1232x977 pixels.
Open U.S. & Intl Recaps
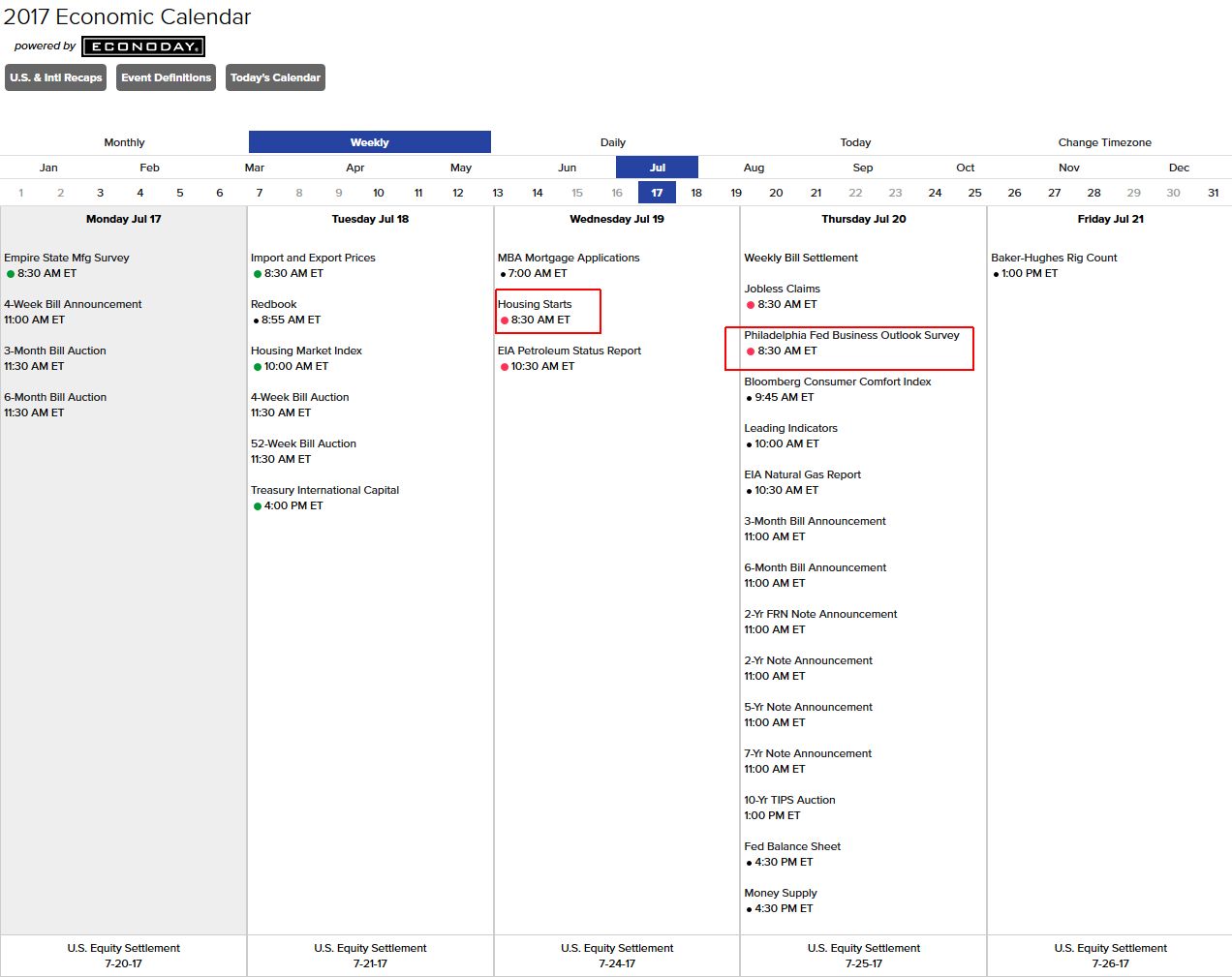coord(56,77)
